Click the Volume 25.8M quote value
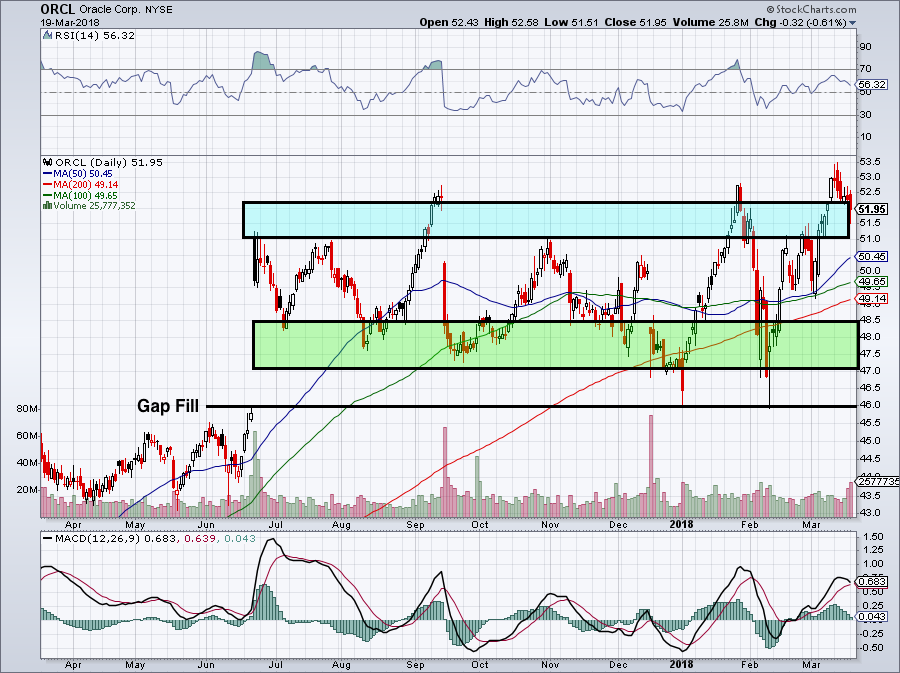Viewport: 900px width, 673px height. click(711, 22)
